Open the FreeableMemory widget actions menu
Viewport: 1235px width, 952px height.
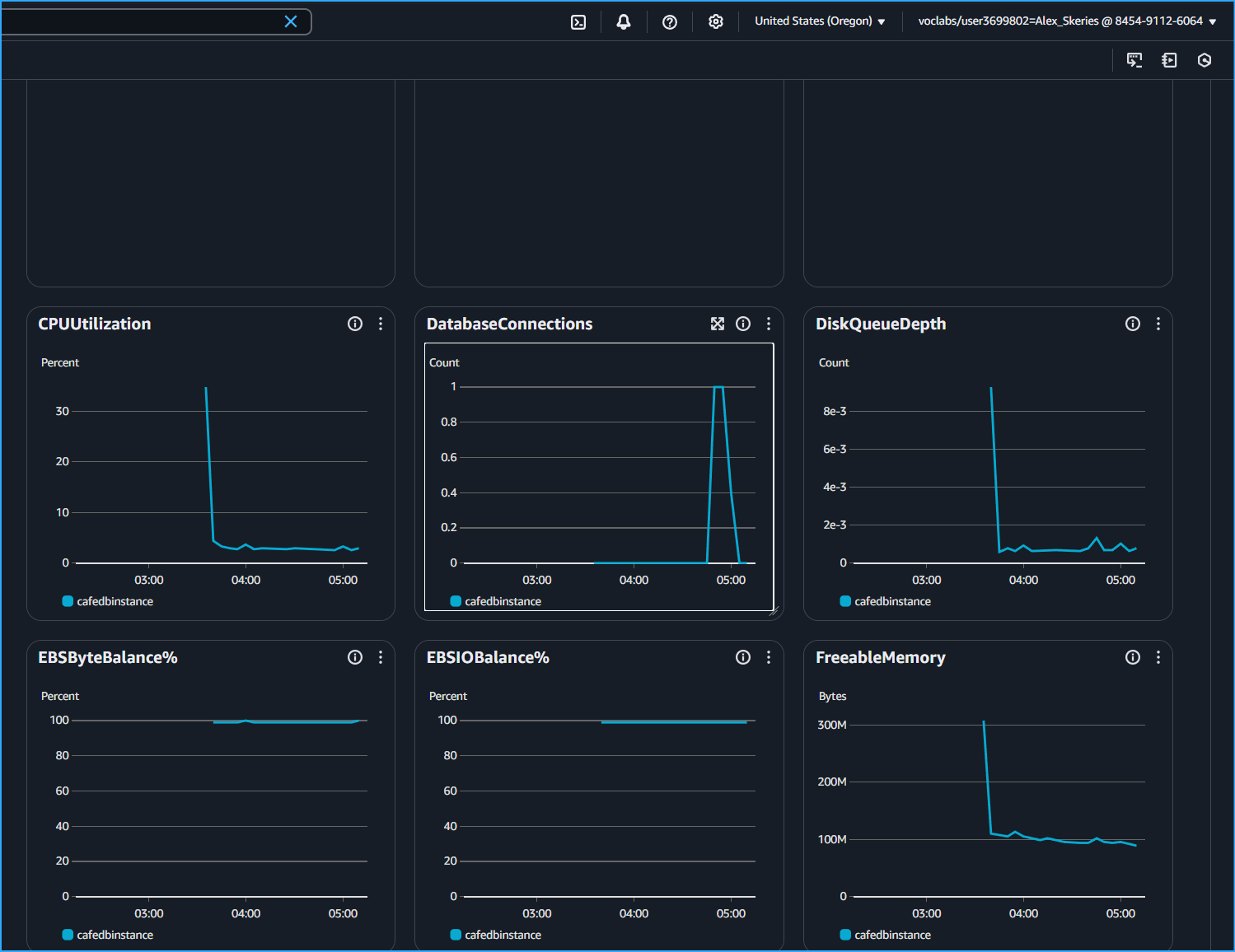pos(1158,657)
